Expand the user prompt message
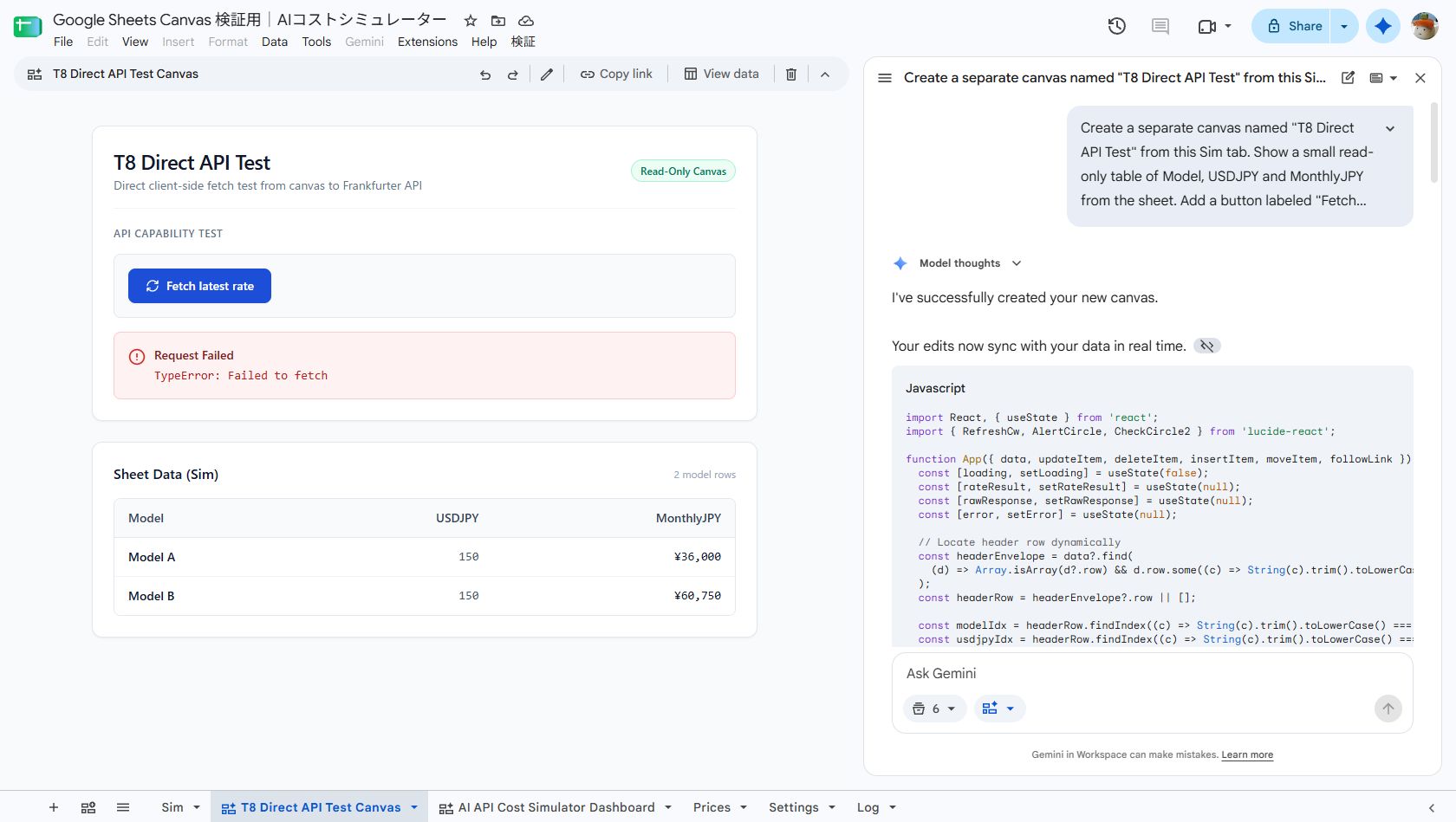 click(1390, 128)
